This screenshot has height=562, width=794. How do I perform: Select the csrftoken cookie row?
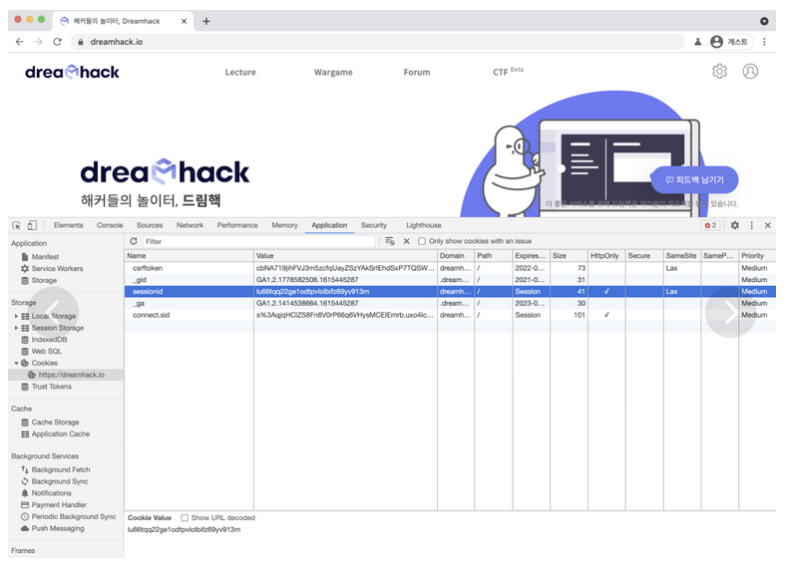[x=450, y=268]
